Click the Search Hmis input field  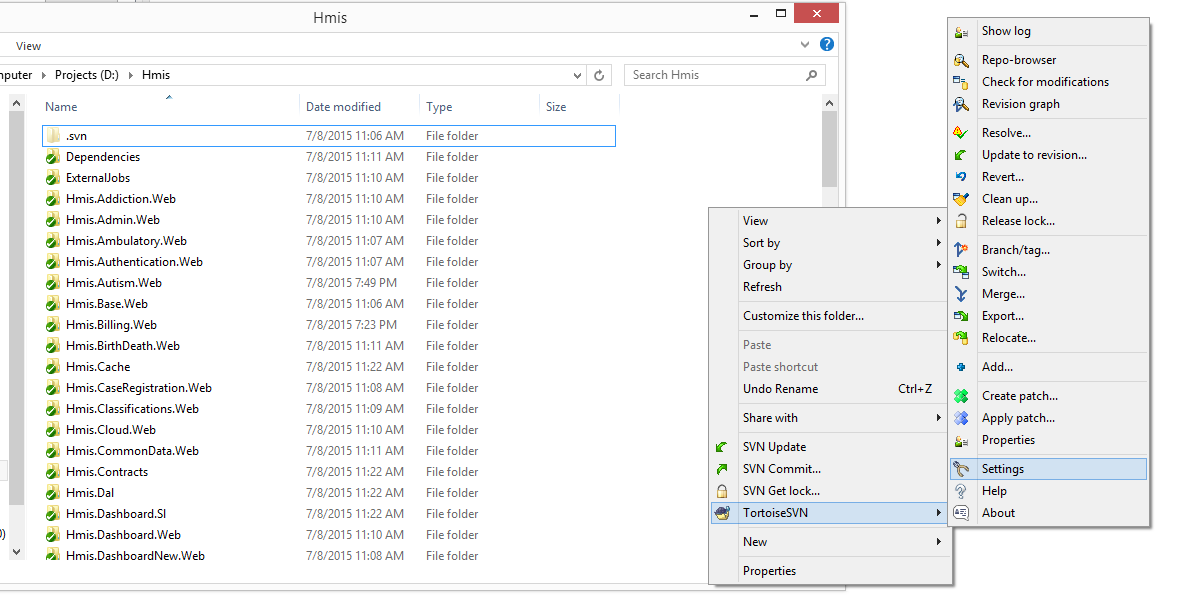(714, 75)
